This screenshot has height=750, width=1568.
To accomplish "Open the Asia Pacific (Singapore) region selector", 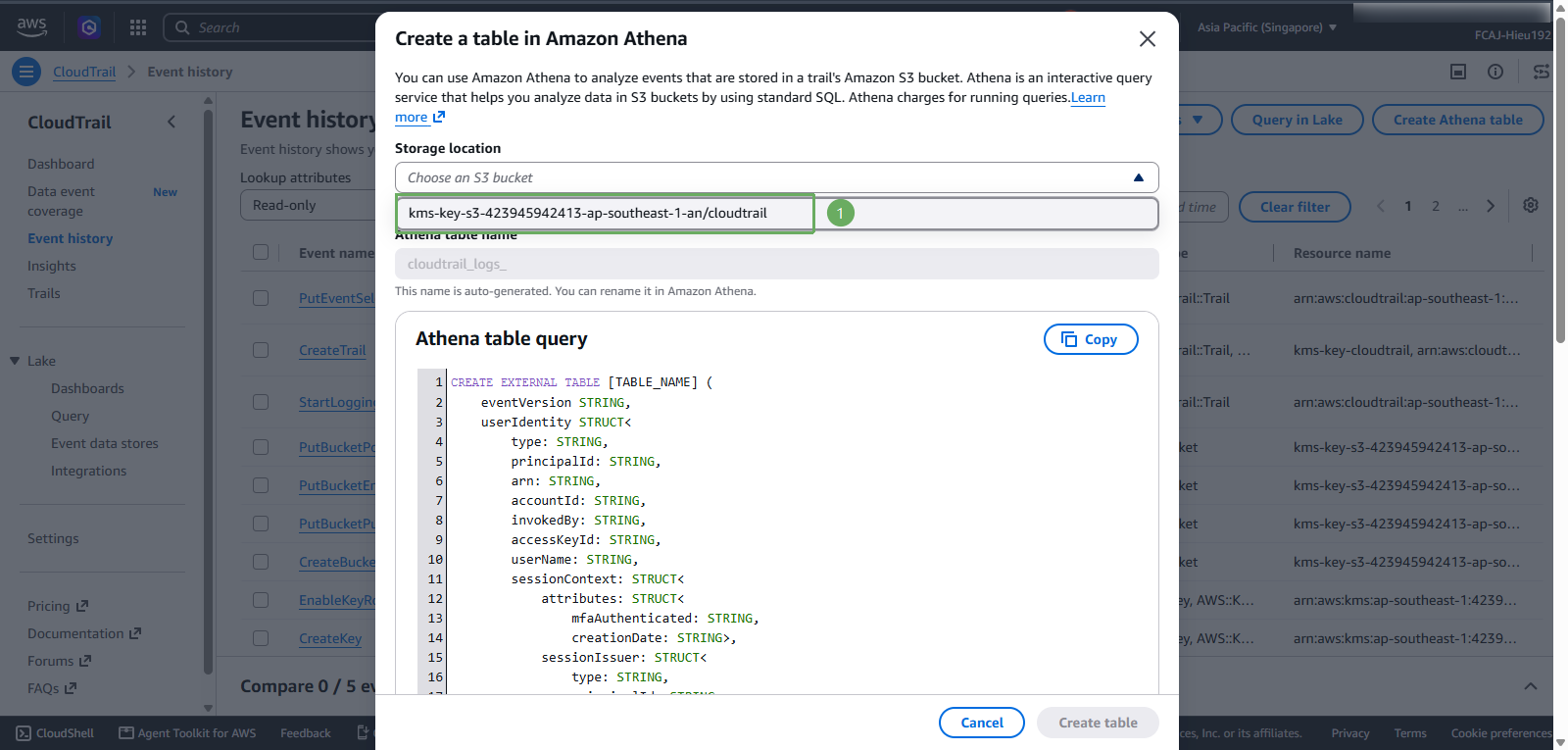I will pos(1266,27).
